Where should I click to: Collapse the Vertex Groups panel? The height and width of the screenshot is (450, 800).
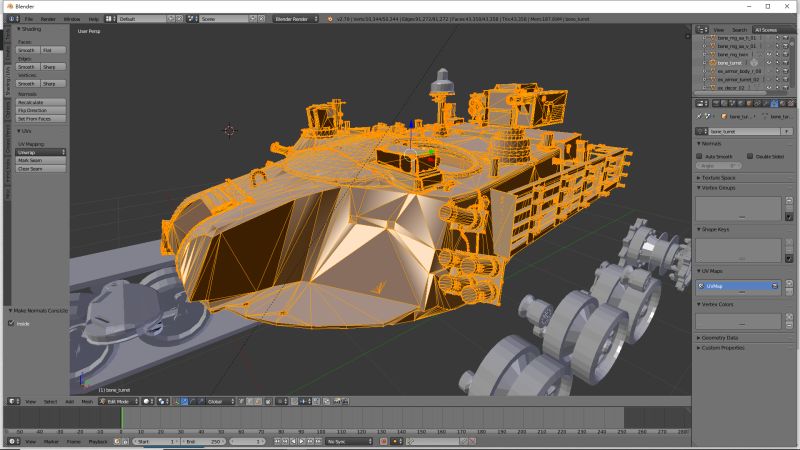tap(716, 188)
